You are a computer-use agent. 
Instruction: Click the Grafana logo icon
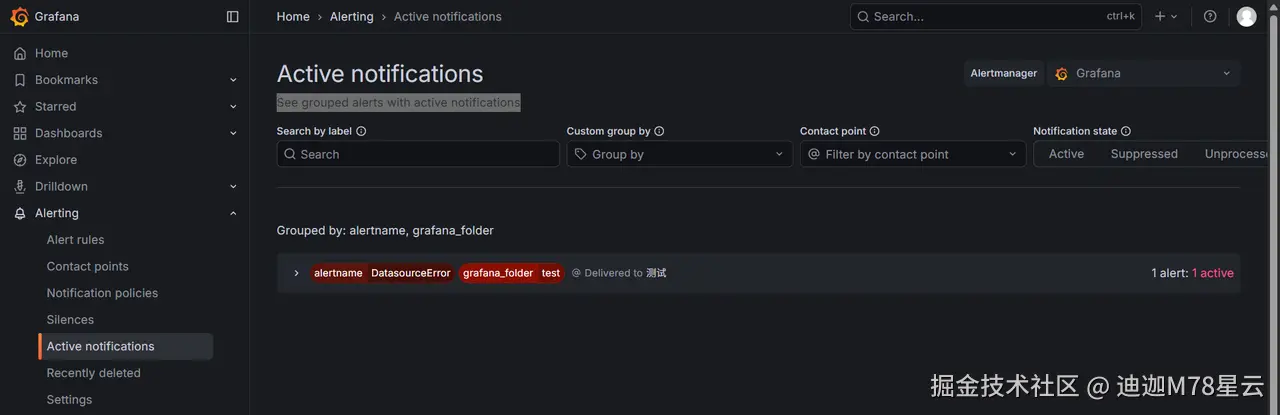tap(19, 16)
